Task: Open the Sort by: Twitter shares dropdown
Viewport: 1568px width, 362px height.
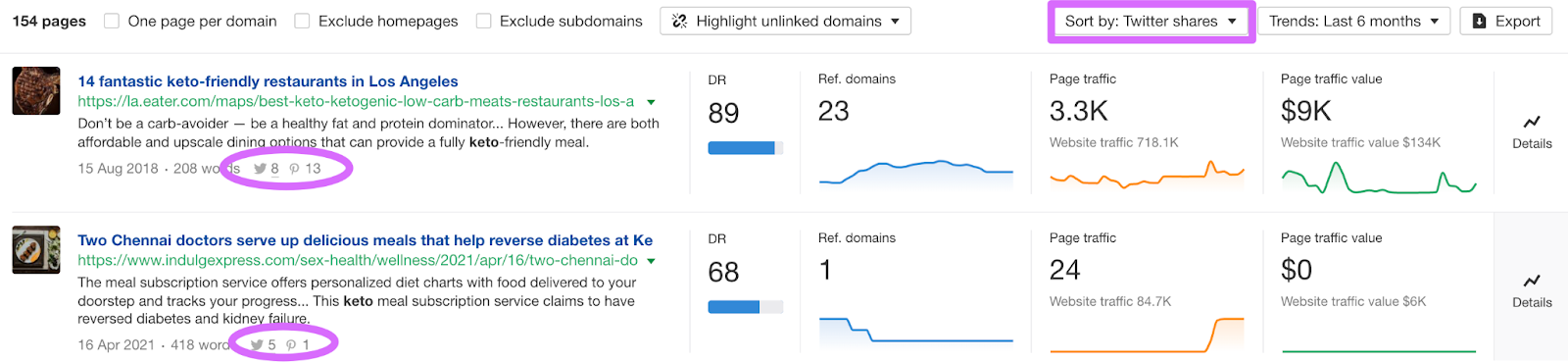Action: 1151,21
